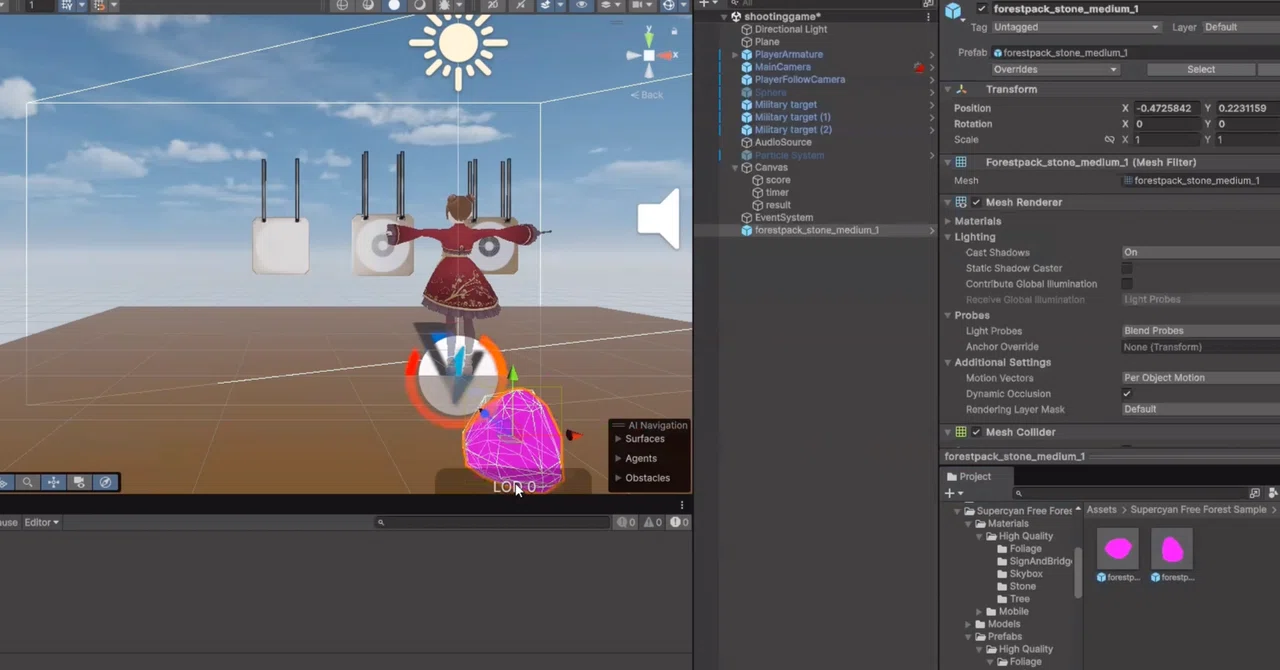Enable Static Shadow Caster checkbox
The image size is (1280, 670).
[1127, 268]
